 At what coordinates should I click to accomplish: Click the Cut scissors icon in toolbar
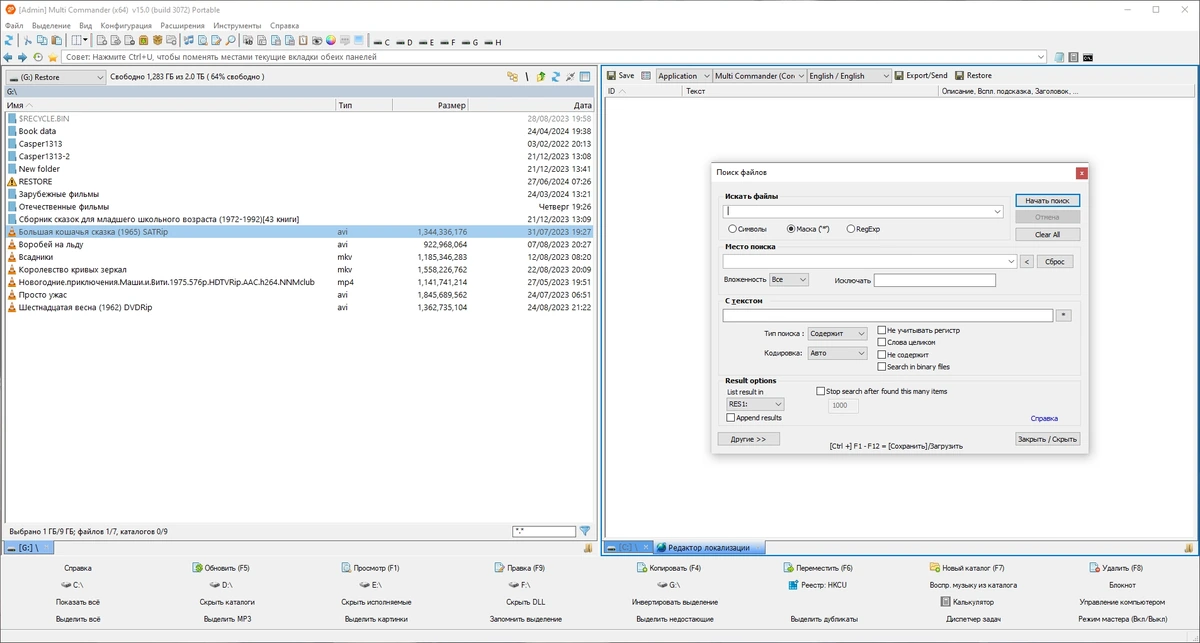coord(28,41)
